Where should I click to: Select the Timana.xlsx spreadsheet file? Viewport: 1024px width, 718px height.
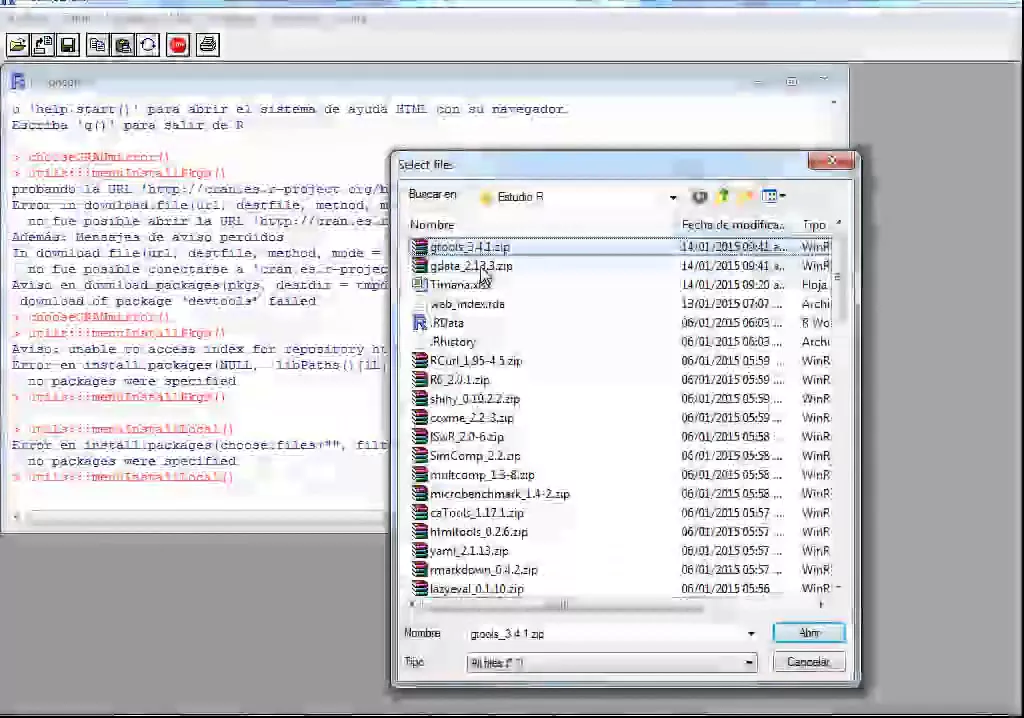(x=460, y=285)
